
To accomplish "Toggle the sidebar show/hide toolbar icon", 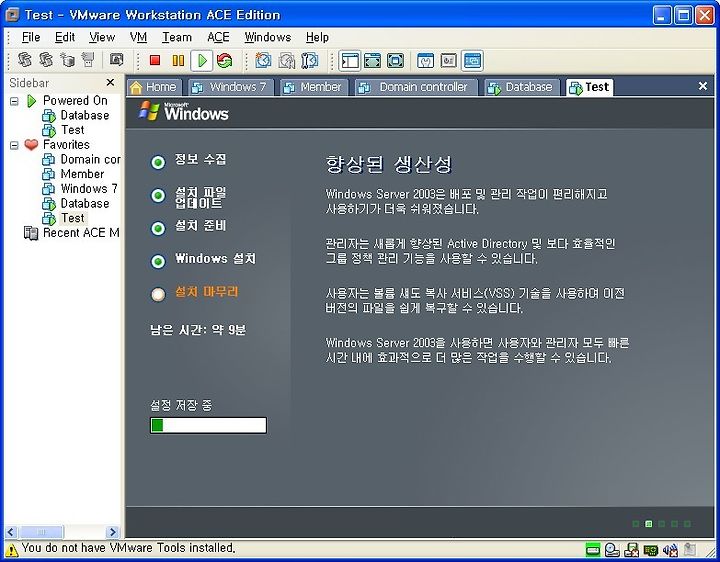I will coord(350,60).
